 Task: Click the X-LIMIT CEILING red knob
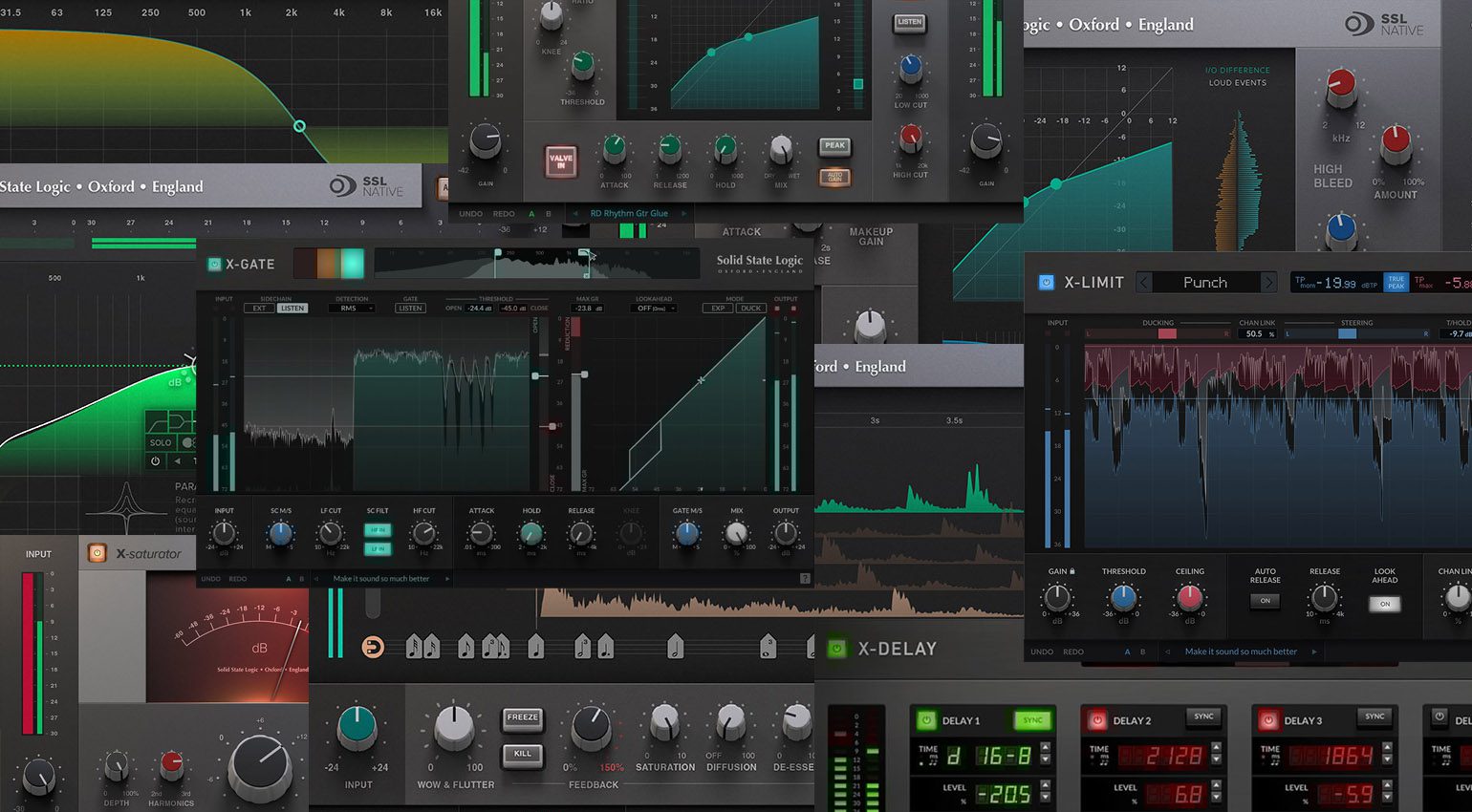coord(1189,598)
